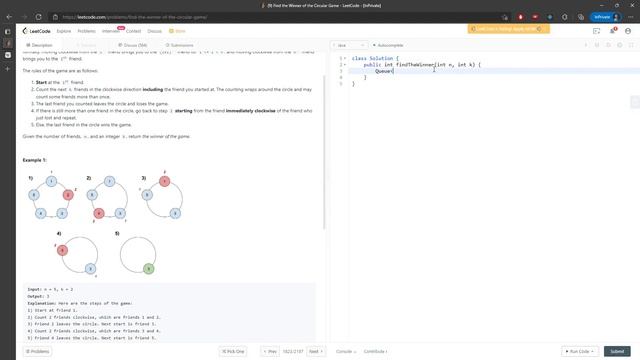640x360 pixels.
Task: Open the Discuss nav item
Action: pos(154,31)
